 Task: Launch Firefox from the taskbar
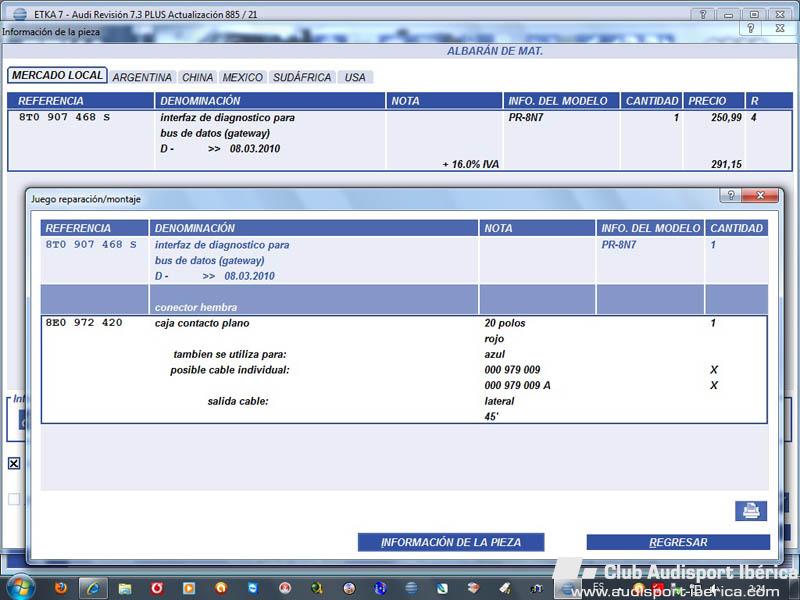61,588
